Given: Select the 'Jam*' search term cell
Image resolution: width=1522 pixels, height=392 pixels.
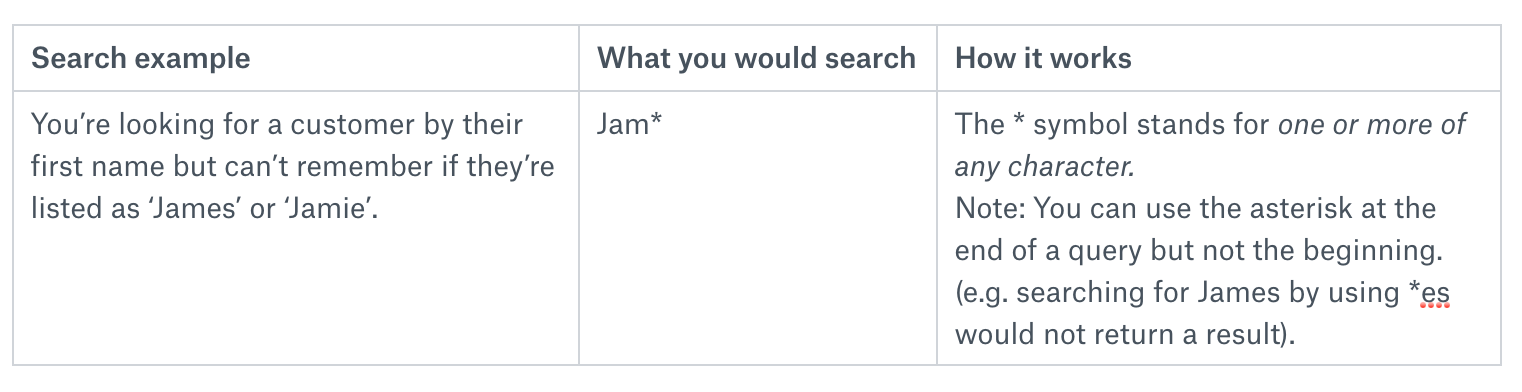Looking at the screenshot, I should pyautogui.click(x=630, y=125).
